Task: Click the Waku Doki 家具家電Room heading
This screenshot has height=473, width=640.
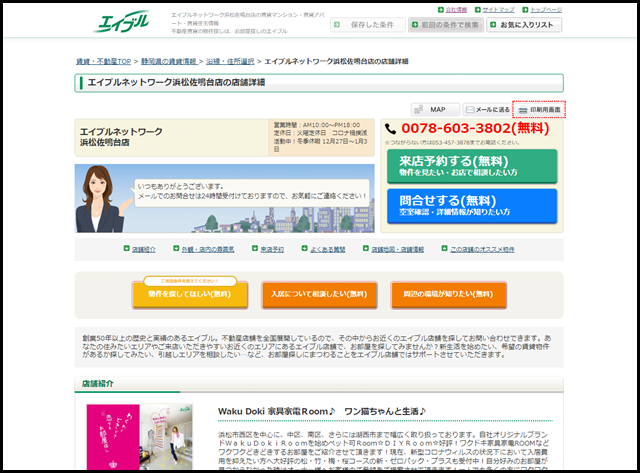Action: click(322, 411)
